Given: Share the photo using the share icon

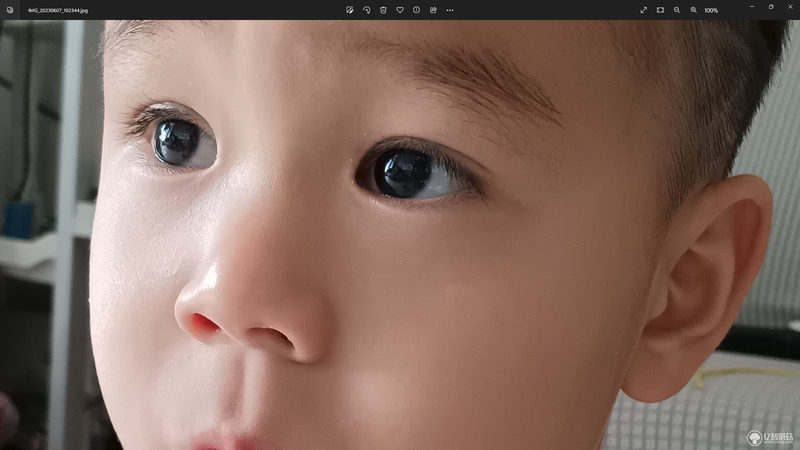Looking at the screenshot, I should tap(433, 10).
